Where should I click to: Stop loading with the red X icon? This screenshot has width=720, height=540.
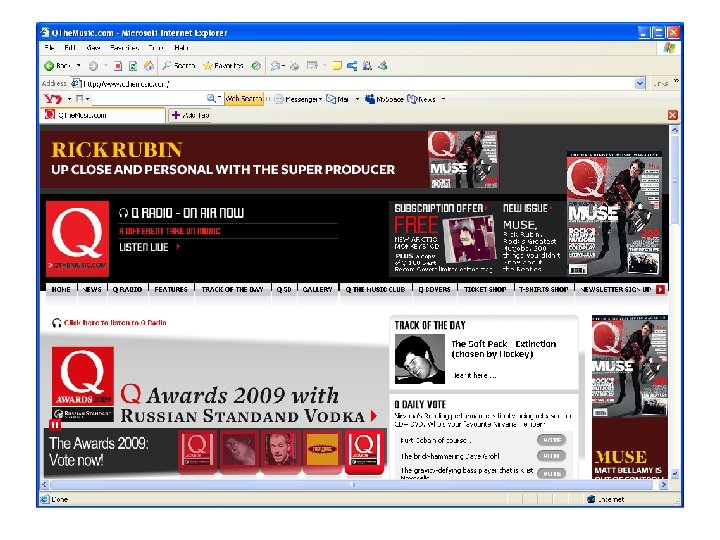point(118,66)
